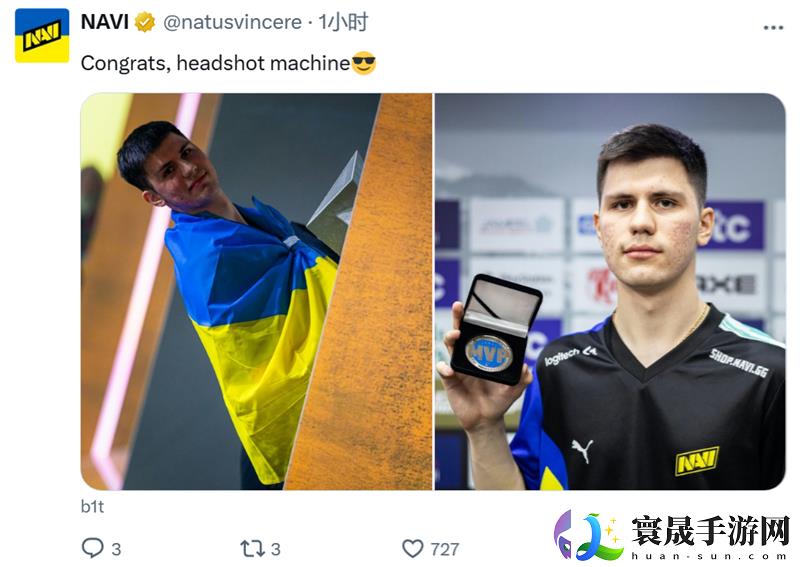Screen dimensions: 800x567
Task: Click the 寰晟手游网 watermark text
Action: pos(711,531)
